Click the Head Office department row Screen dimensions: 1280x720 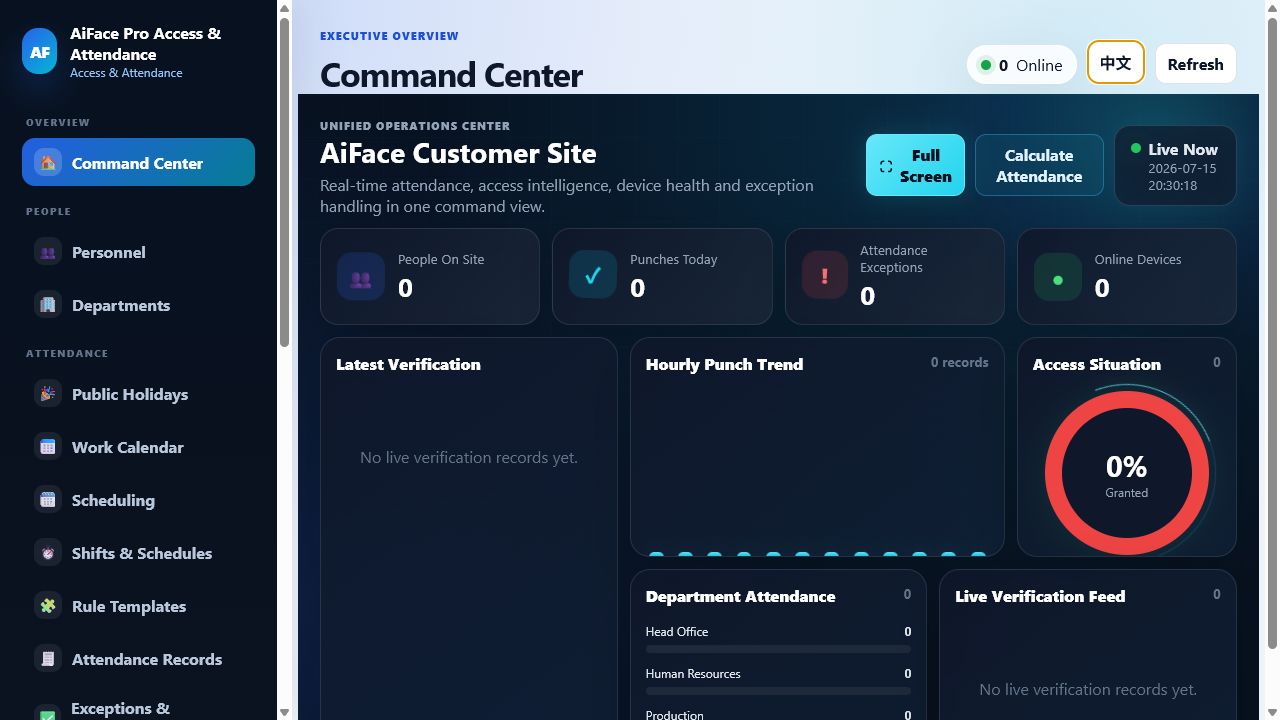pyautogui.click(x=778, y=640)
